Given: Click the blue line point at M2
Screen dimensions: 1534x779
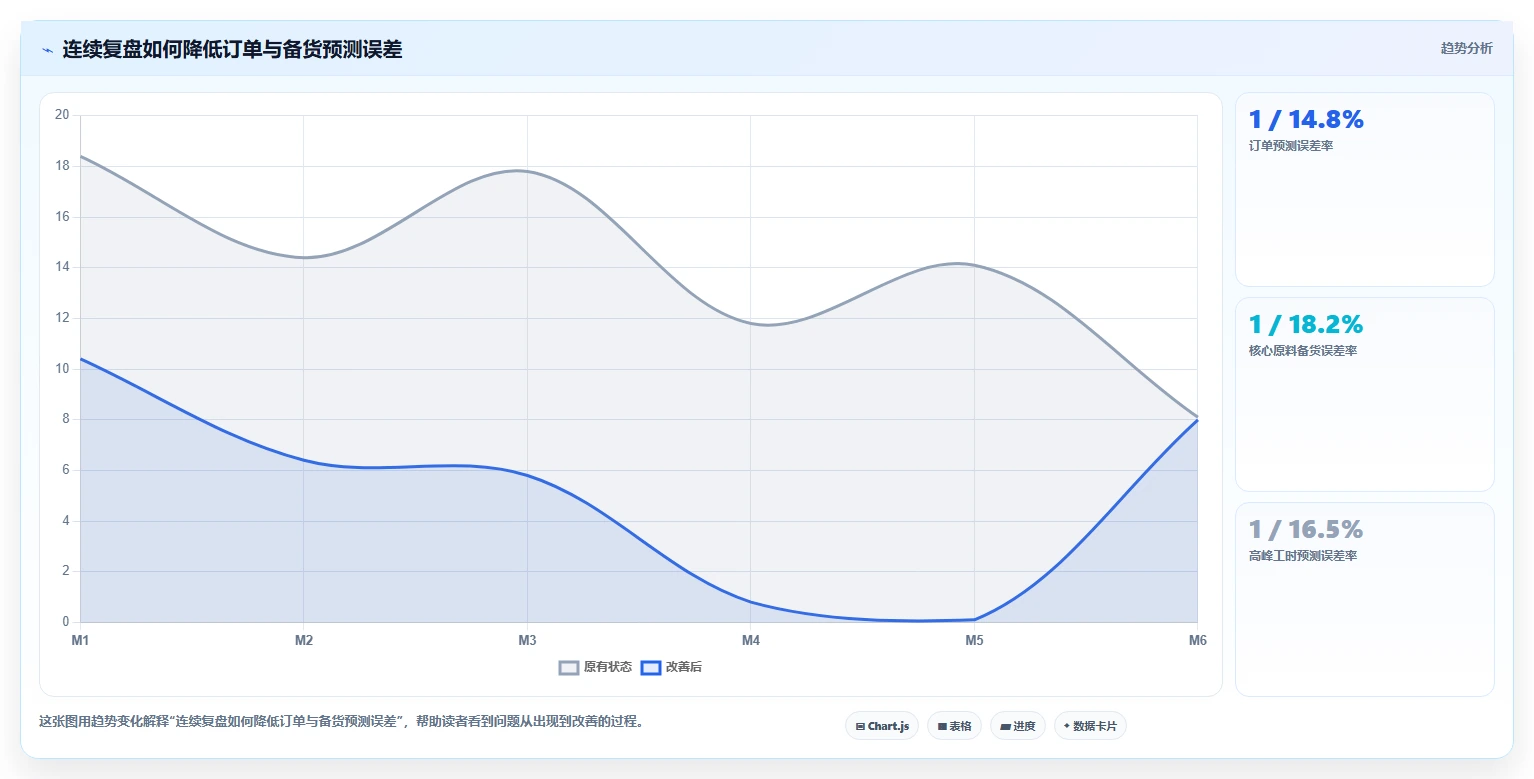Looking at the screenshot, I should point(304,460).
